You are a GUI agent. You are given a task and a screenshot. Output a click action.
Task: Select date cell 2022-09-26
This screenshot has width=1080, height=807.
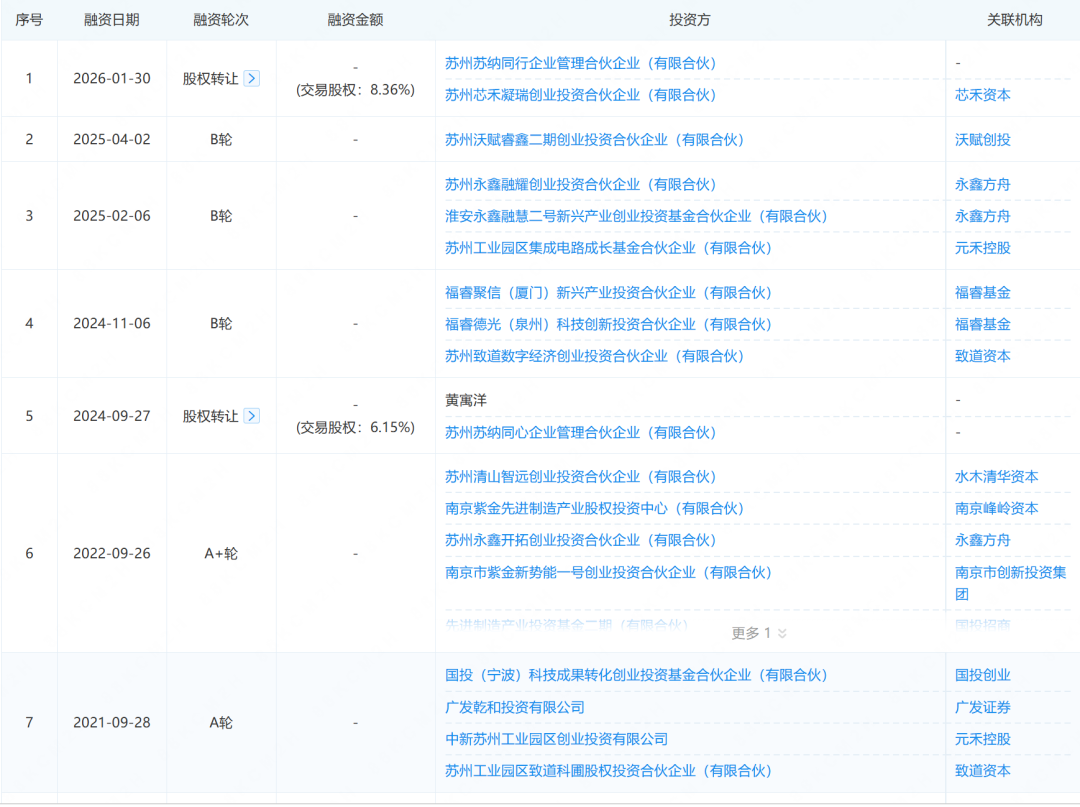(x=112, y=554)
